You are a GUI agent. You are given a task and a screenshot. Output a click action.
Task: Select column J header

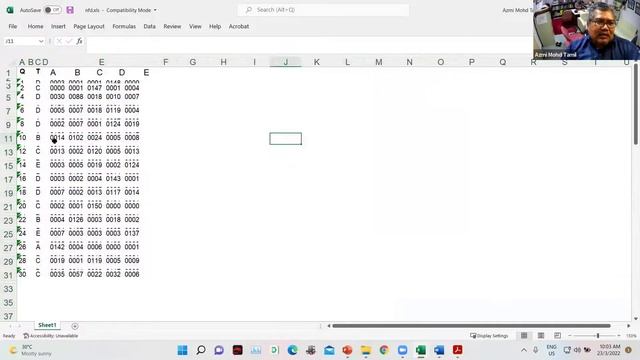pos(286,62)
